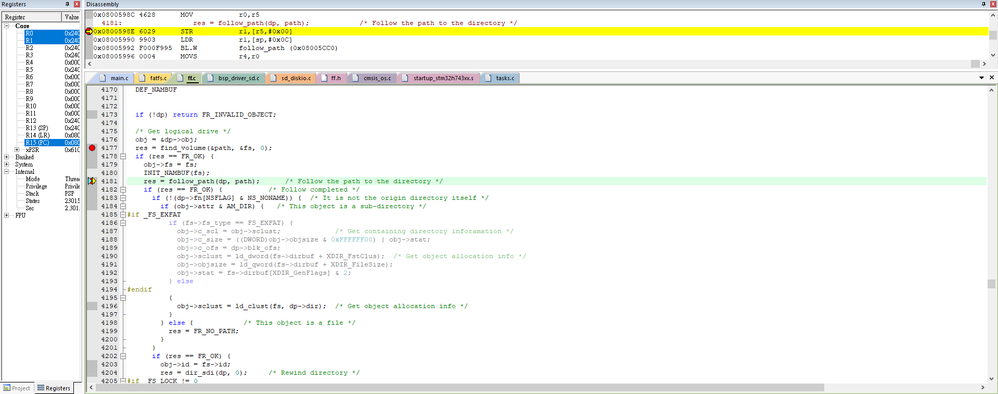Image resolution: width=998 pixels, height=394 pixels.
Task: Switch to the fatfs.c tab
Action: pos(152,78)
